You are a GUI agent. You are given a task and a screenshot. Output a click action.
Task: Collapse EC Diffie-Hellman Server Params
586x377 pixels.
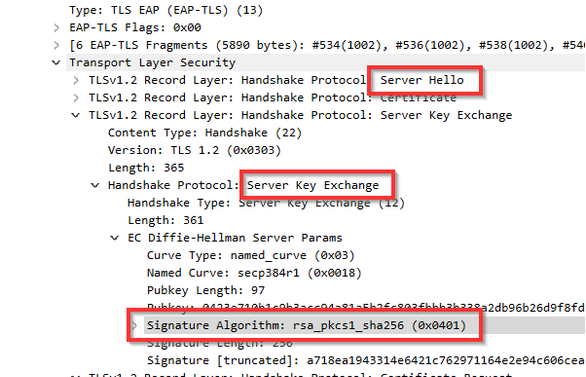click(115, 238)
